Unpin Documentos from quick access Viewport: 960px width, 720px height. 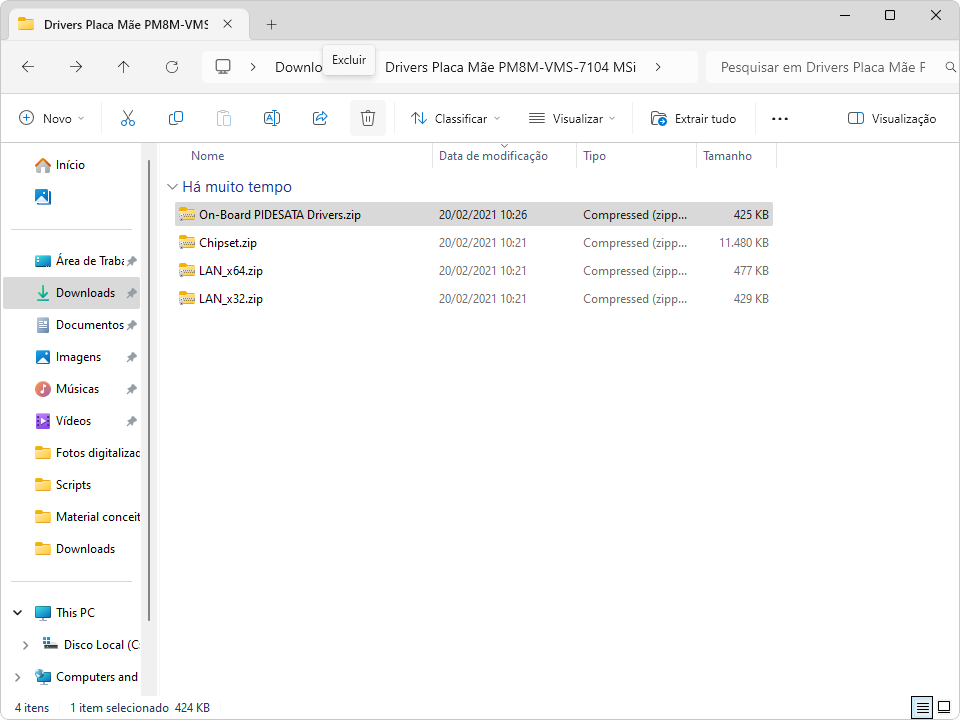point(131,325)
